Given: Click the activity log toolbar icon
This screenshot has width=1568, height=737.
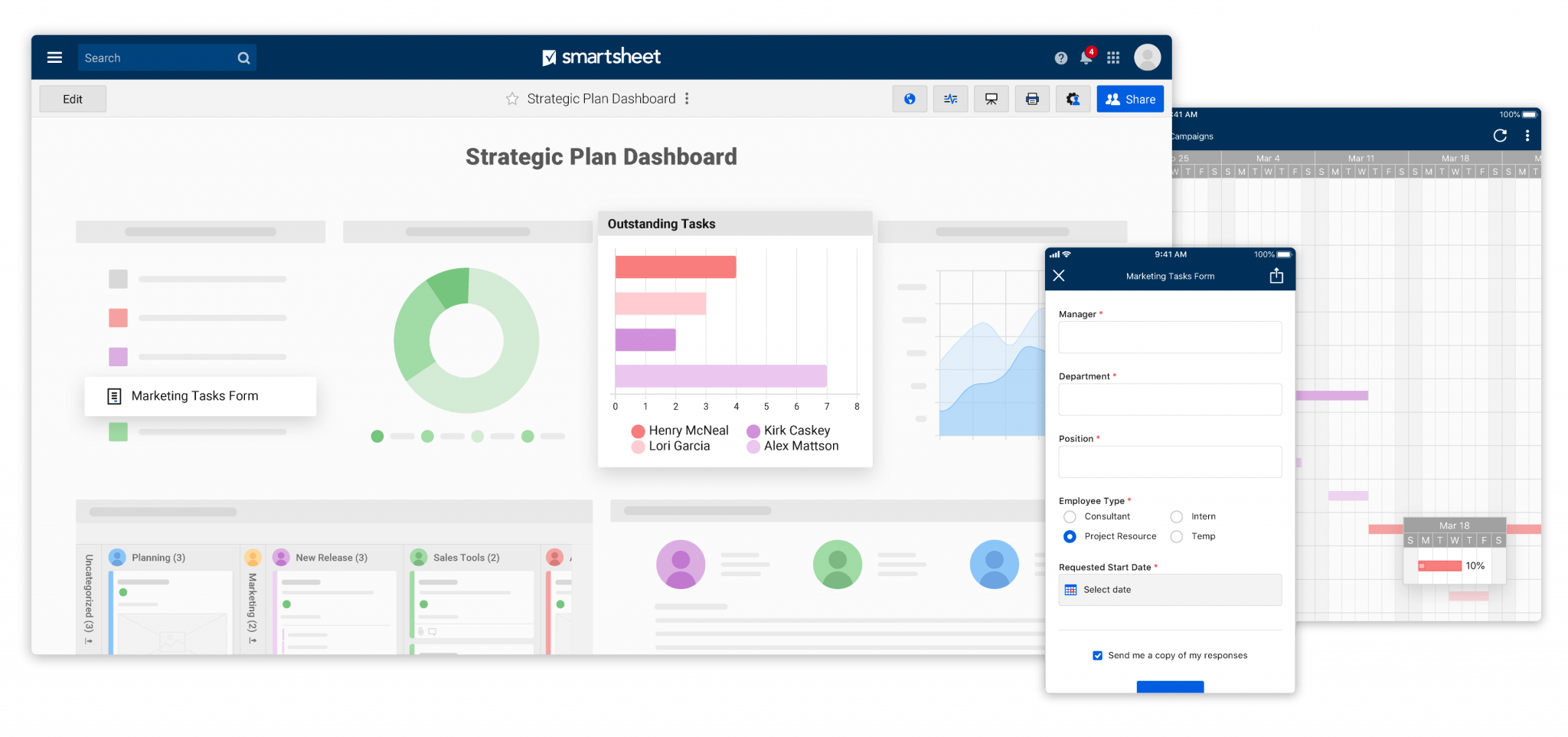Looking at the screenshot, I should pos(950,99).
